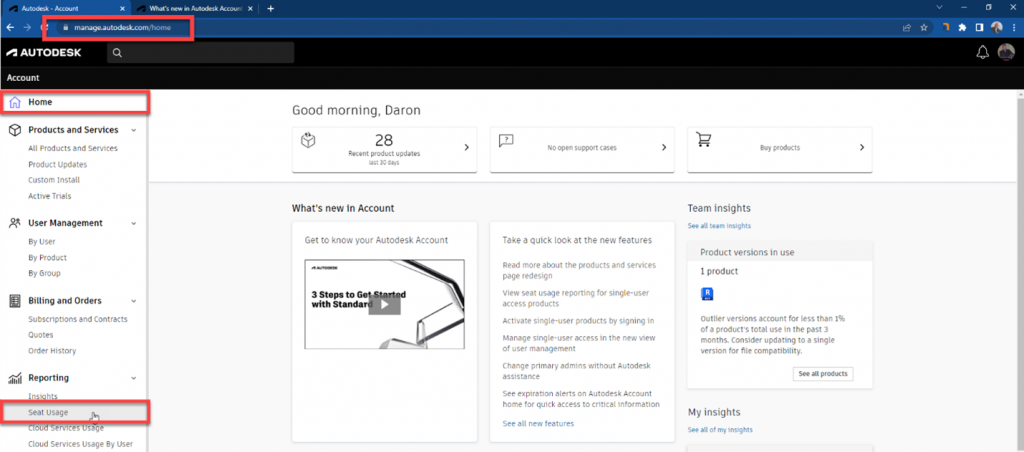1024x452 pixels.
Task: Open Active Trials in sidebar
Action: pyautogui.click(x=50, y=196)
